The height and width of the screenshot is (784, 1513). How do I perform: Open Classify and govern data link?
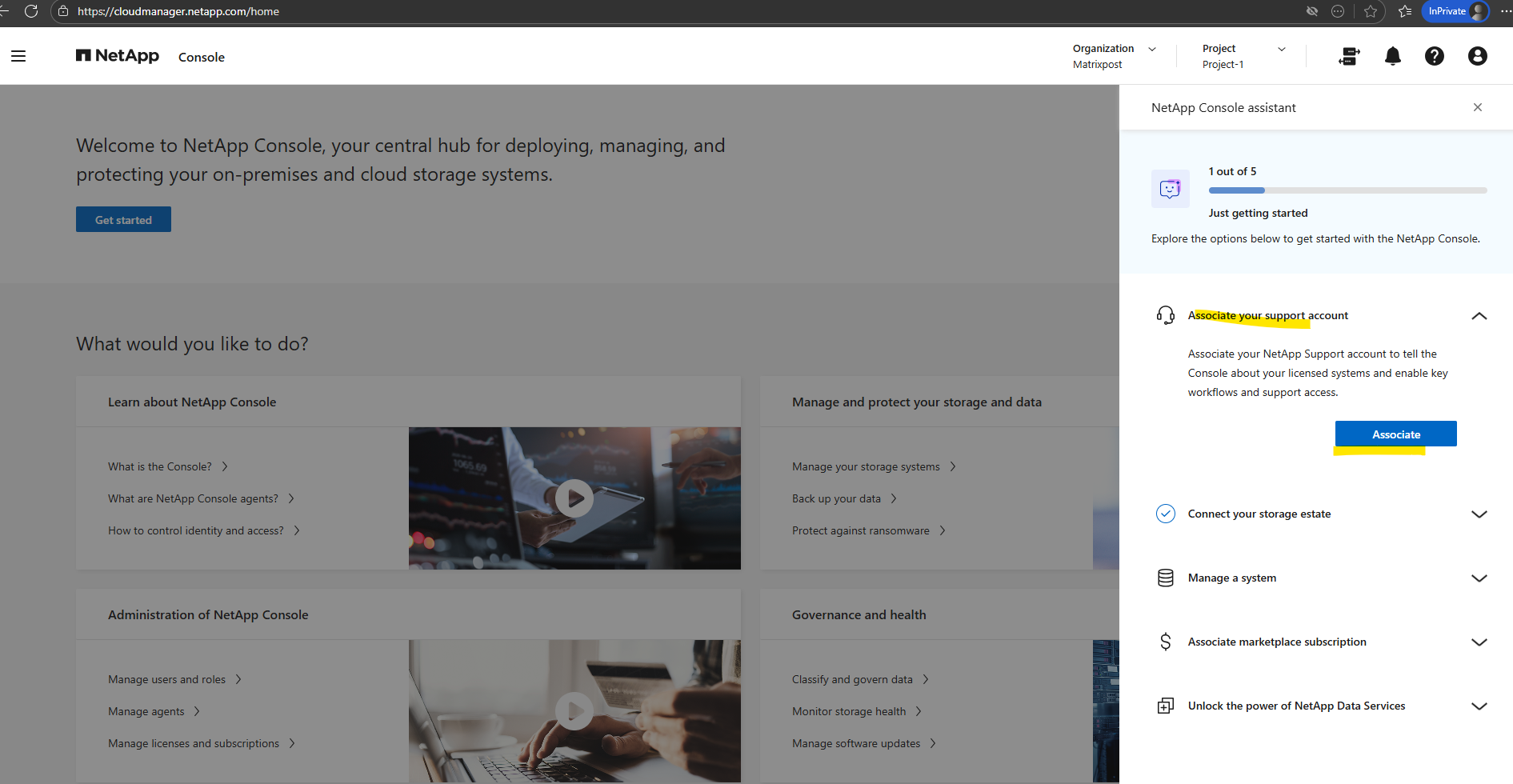(861, 679)
